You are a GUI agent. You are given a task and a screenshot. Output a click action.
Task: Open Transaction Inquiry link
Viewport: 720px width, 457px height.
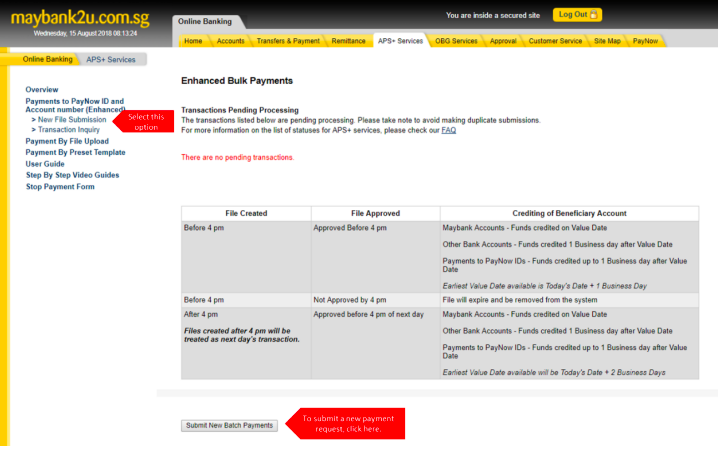click(x=69, y=130)
